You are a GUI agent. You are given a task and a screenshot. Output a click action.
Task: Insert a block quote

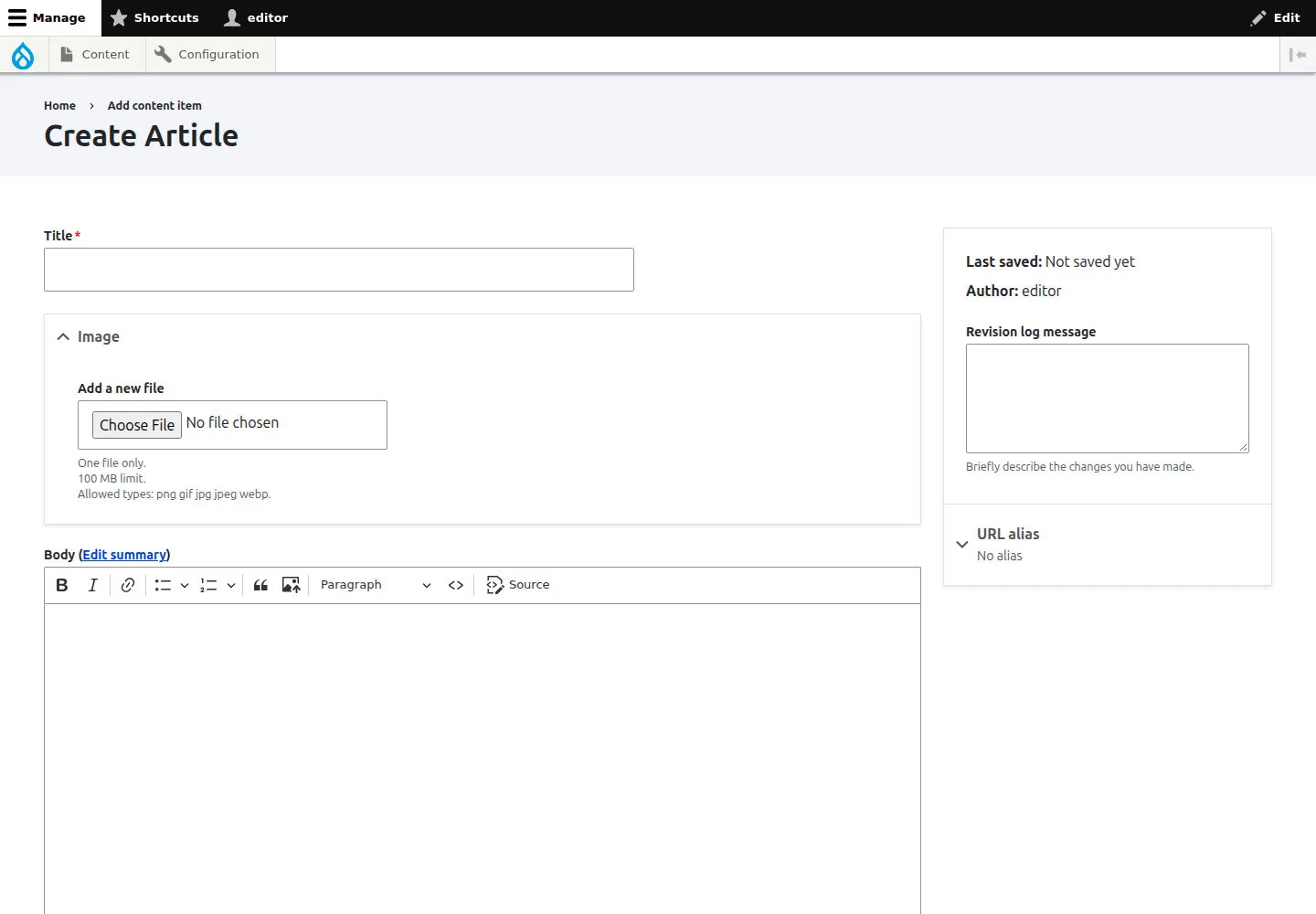pos(260,585)
